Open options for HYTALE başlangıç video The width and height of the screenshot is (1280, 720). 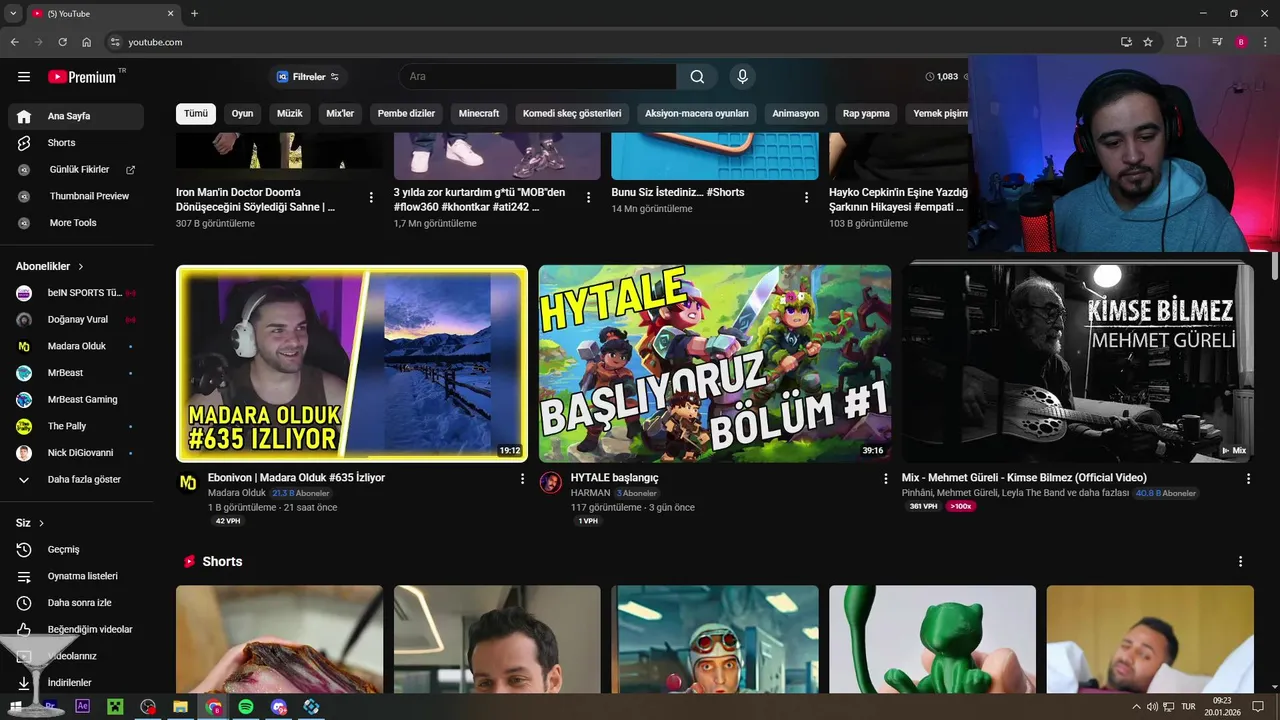coord(885,479)
